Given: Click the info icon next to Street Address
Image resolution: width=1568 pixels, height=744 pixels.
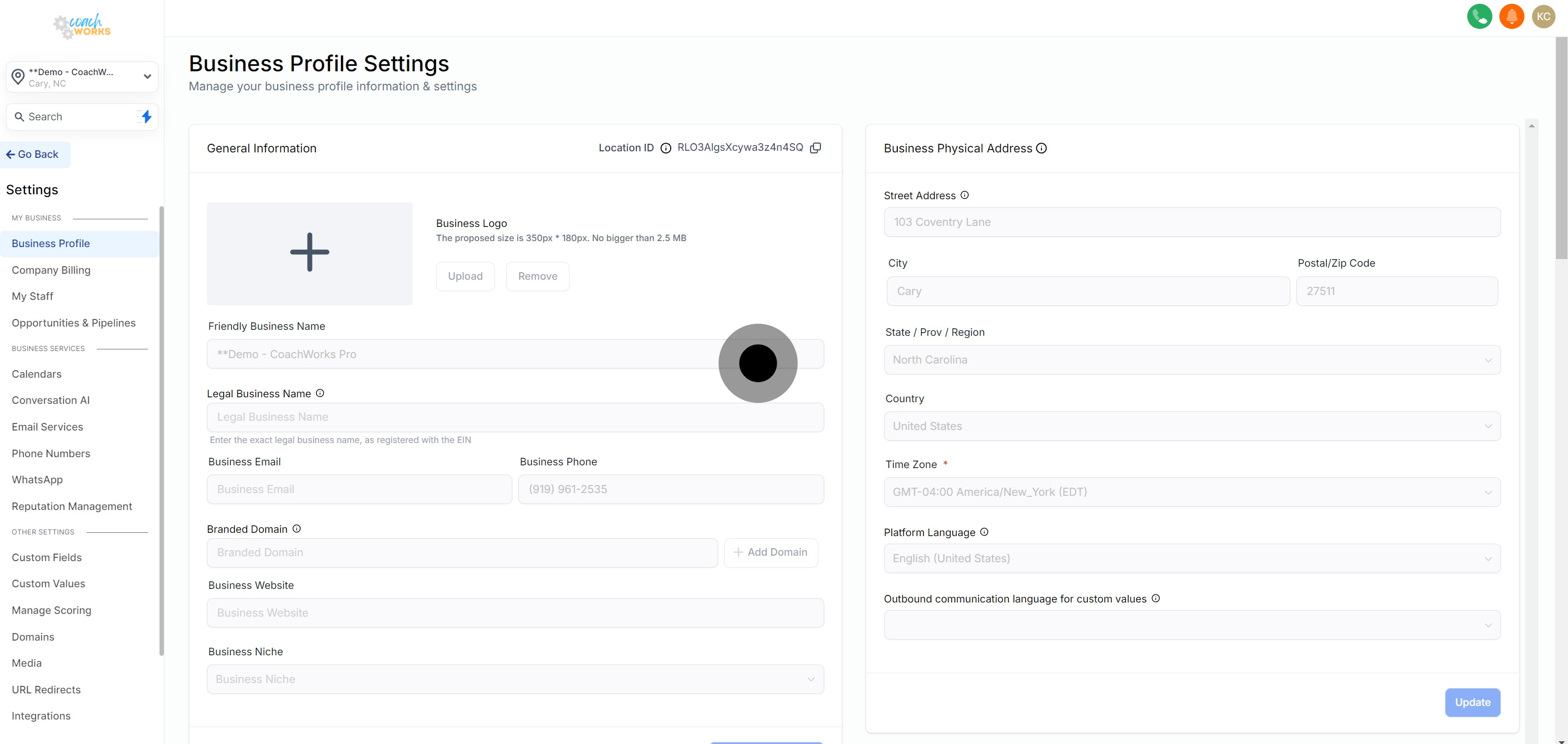Looking at the screenshot, I should coord(964,195).
